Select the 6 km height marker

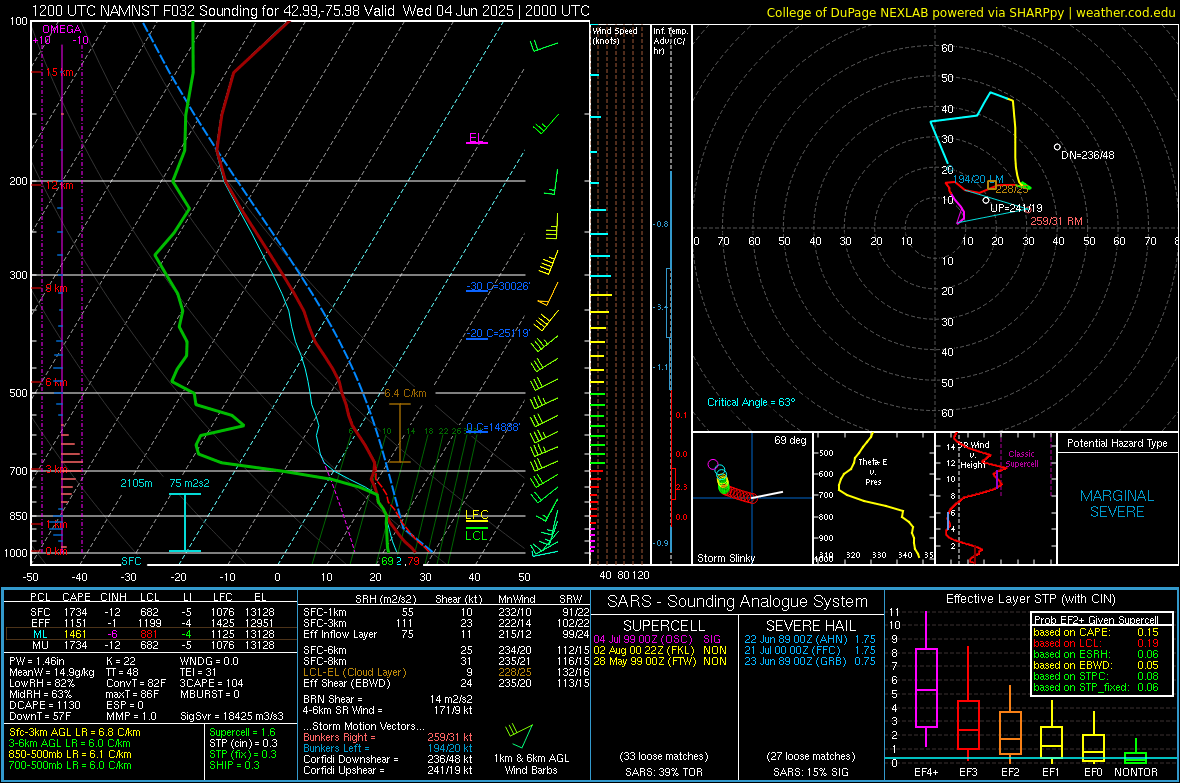tap(56, 382)
